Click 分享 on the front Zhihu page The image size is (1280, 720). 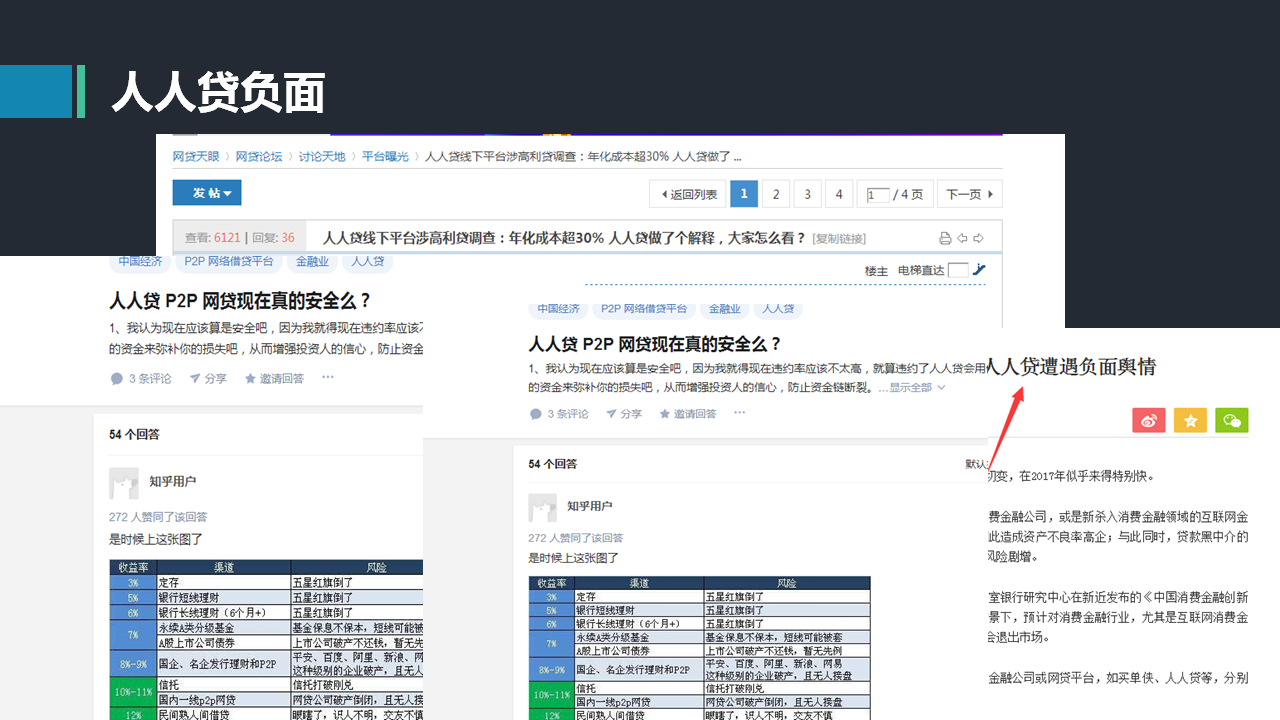click(x=624, y=414)
